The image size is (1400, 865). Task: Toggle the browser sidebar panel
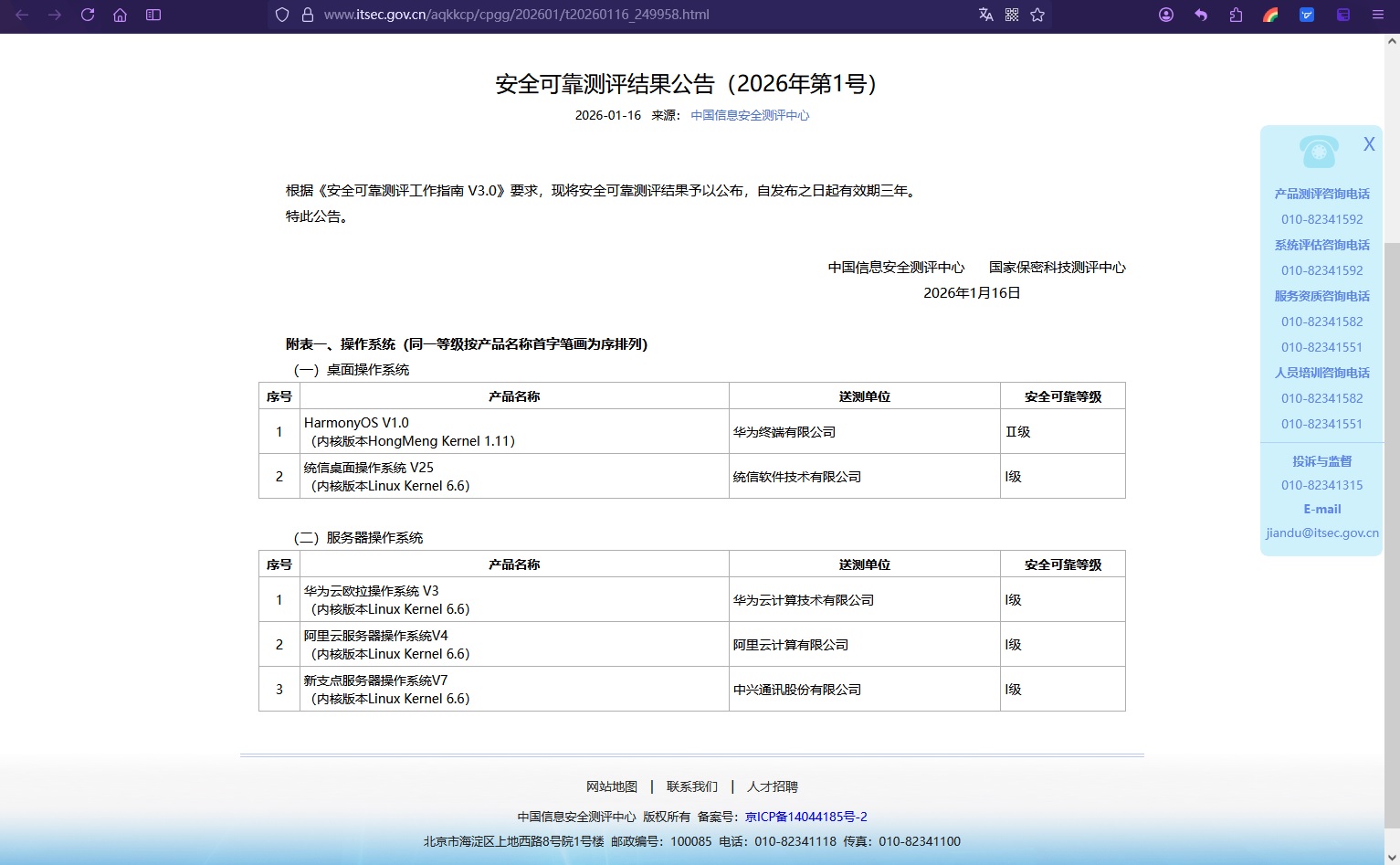[x=153, y=15]
